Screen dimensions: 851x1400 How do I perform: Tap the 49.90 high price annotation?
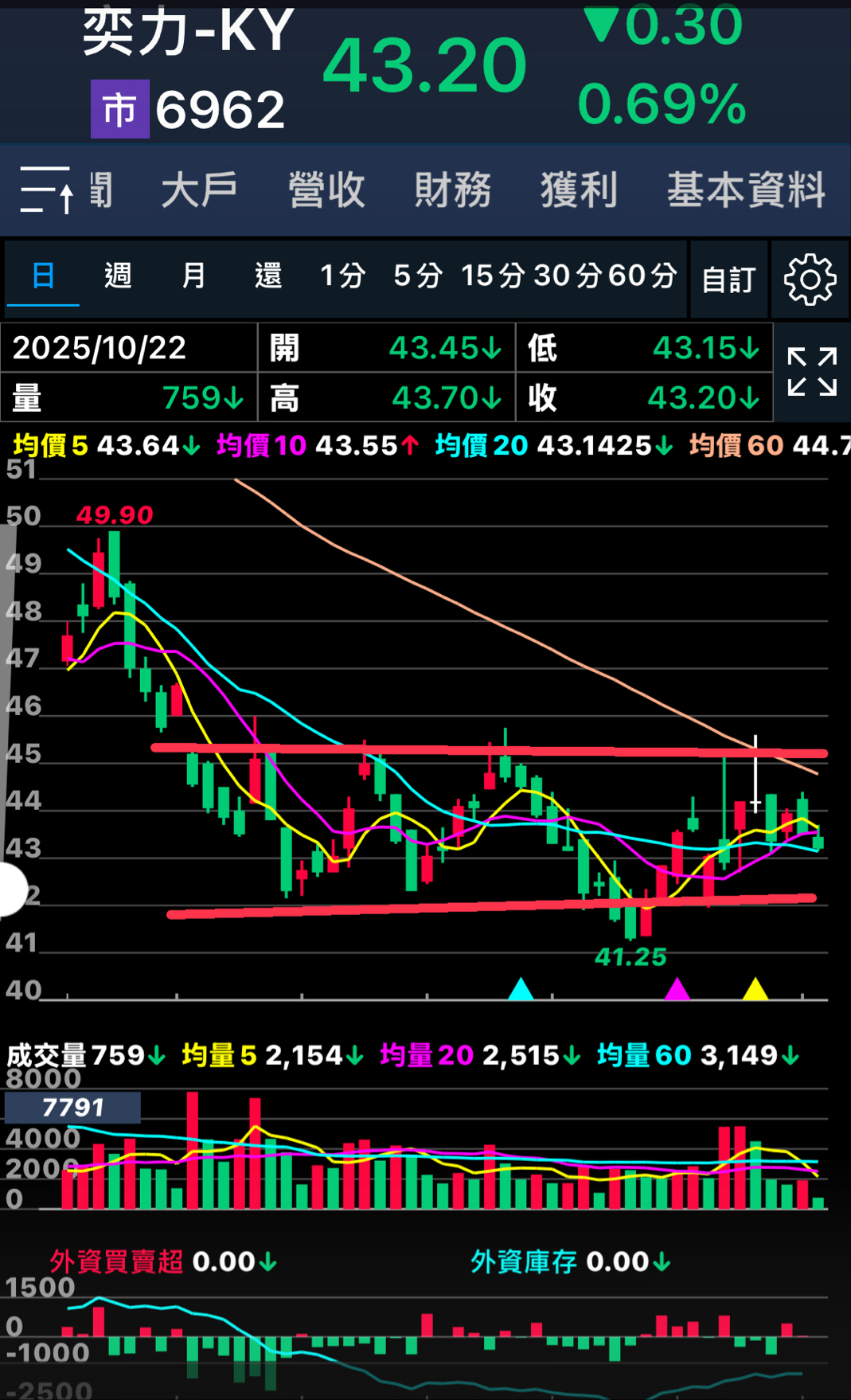[115, 514]
